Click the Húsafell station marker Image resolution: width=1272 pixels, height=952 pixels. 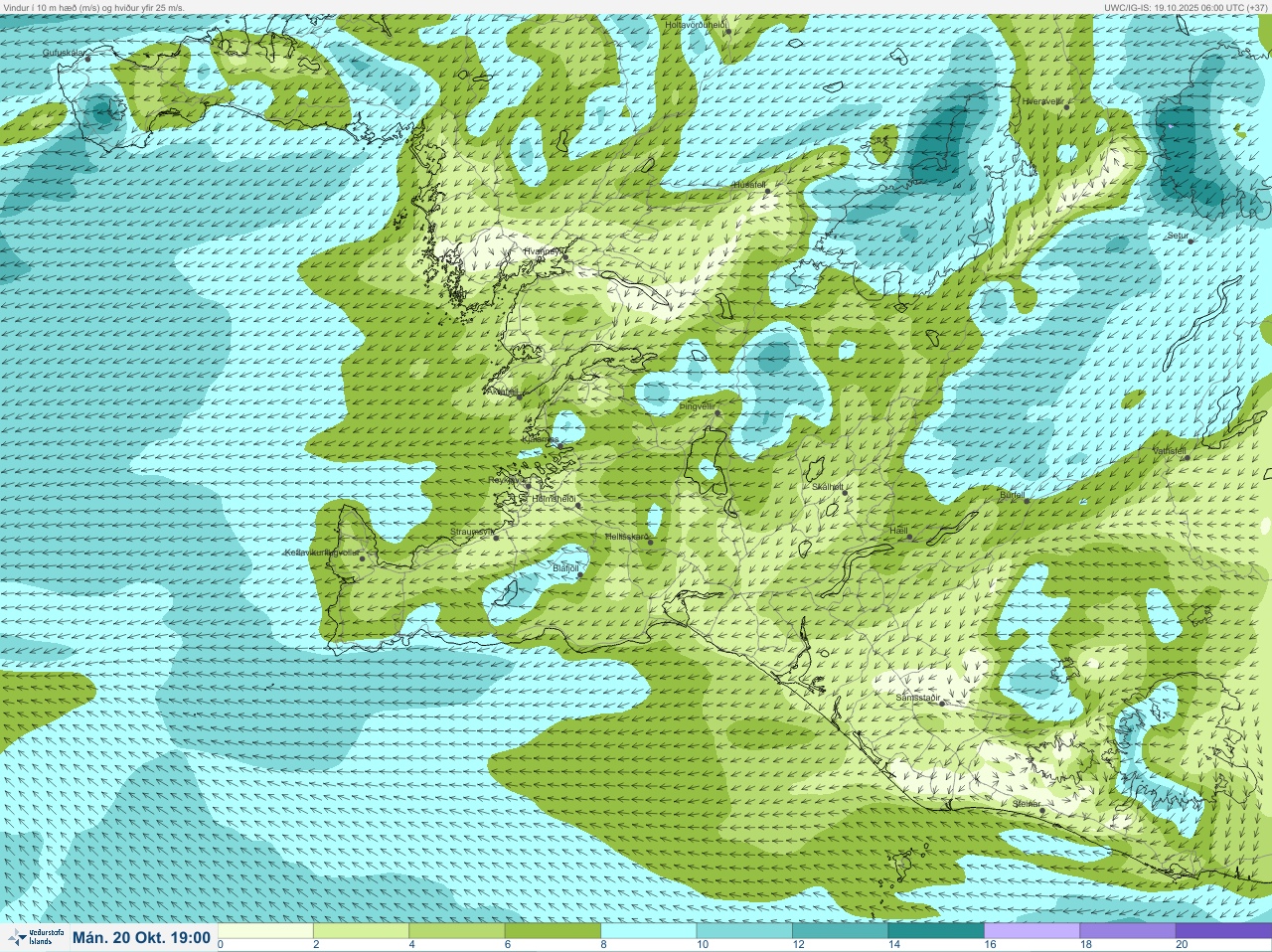(x=768, y=192)
